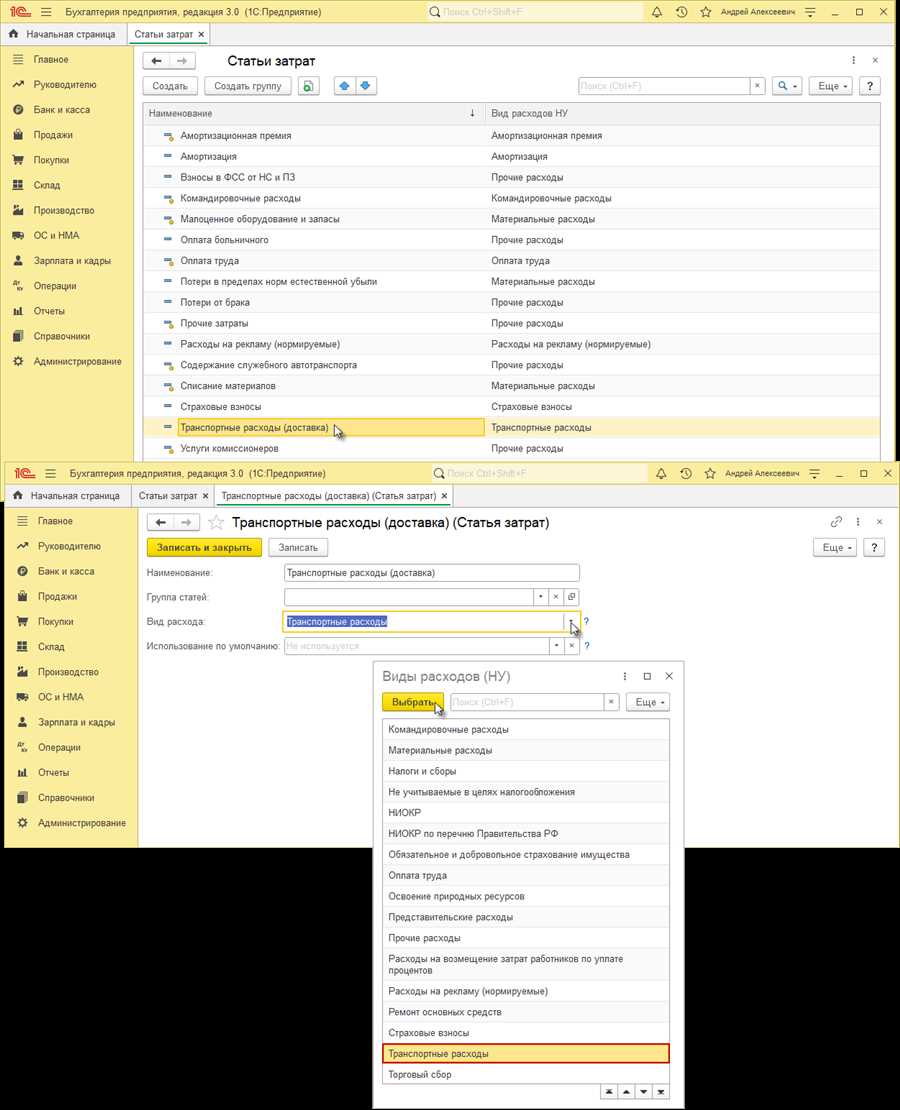Show help hint for Вид расхода
This screenshot has width=900, height=1110.
586,622
